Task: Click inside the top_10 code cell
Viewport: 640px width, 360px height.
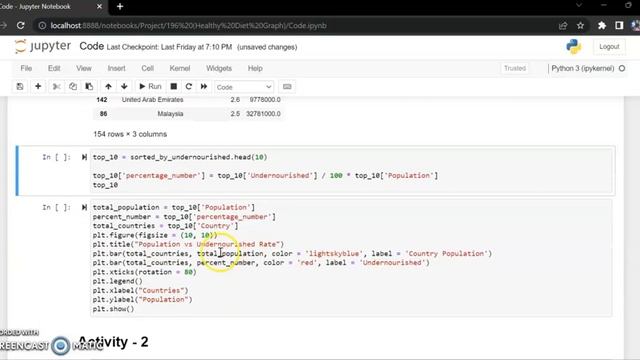Action: 351,171
